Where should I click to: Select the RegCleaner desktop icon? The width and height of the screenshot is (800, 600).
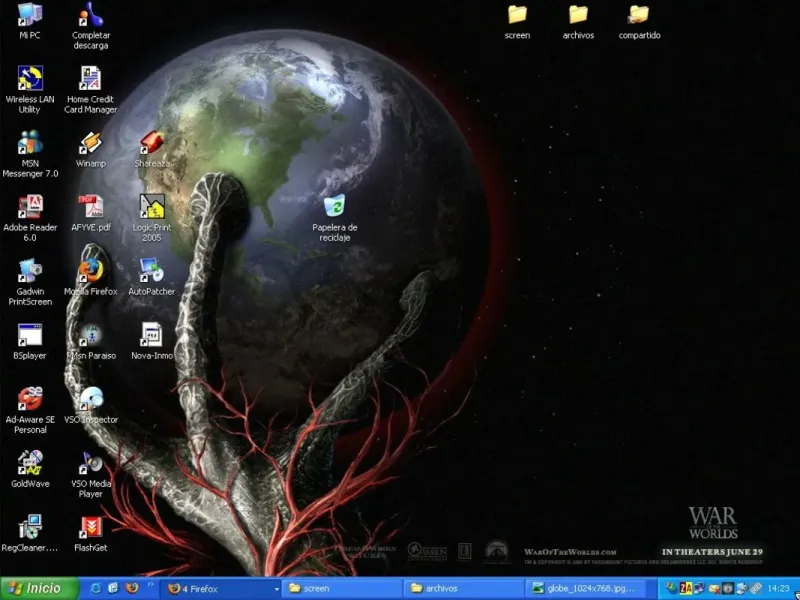click(30, 534)
